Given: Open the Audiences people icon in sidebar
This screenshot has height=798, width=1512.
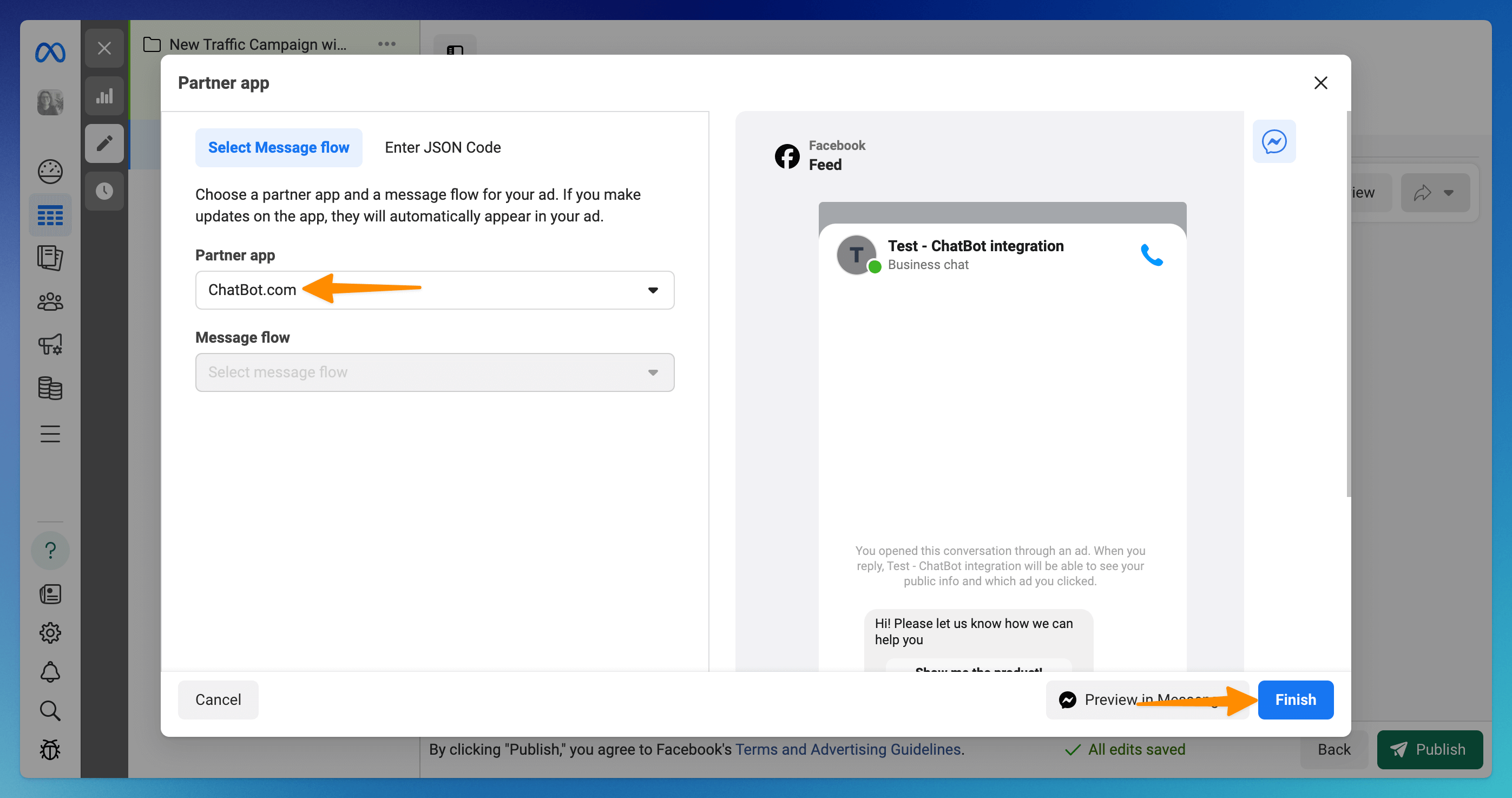Looking at the screenshot, I should tap(50, 302).
